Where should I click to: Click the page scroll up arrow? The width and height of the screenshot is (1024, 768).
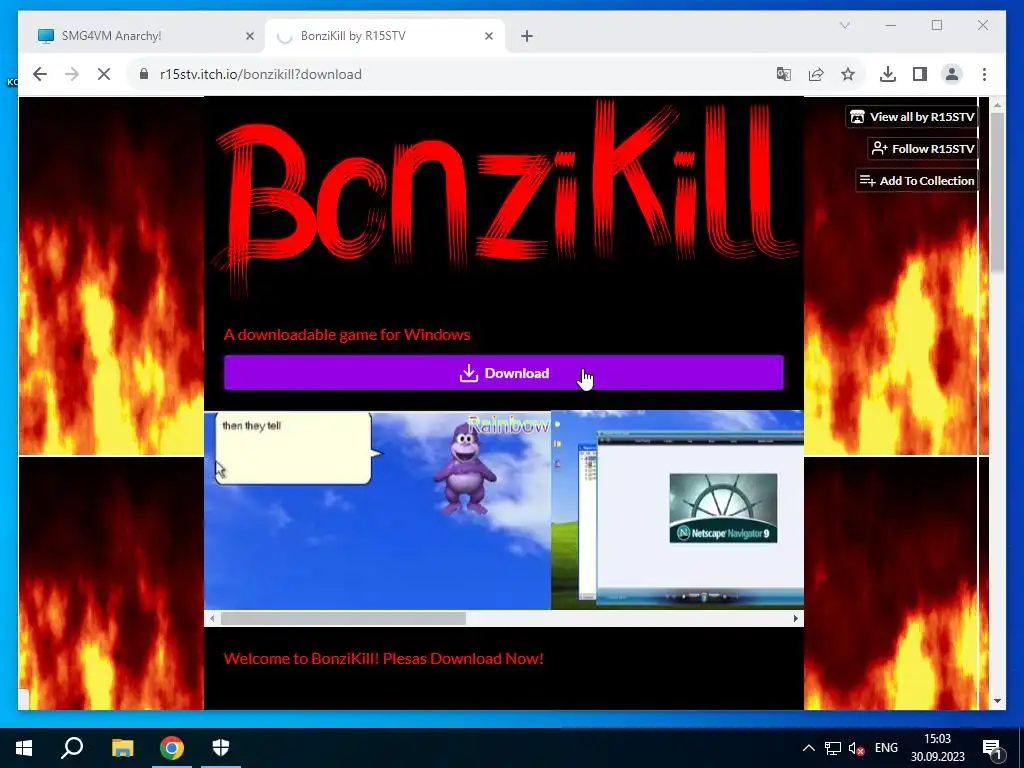tap(997, 104)
